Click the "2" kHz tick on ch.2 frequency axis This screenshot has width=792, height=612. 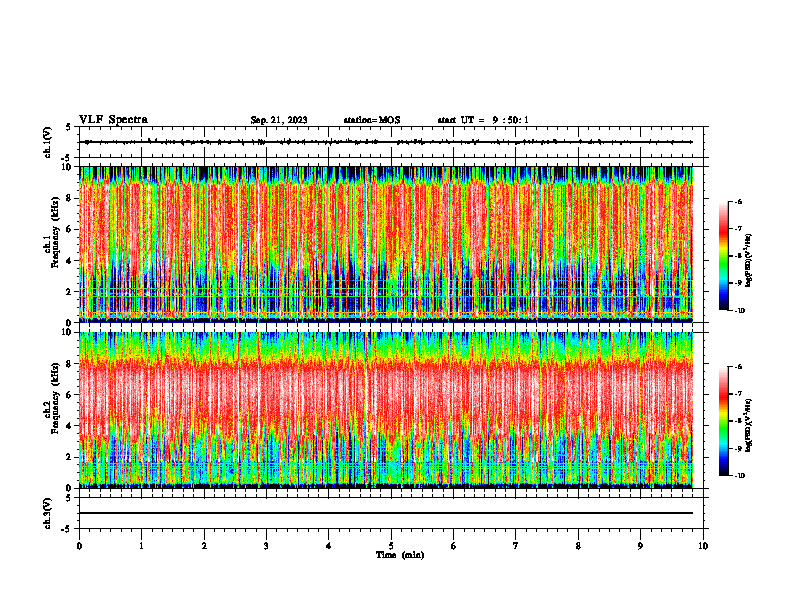click(x=70, y=457)
